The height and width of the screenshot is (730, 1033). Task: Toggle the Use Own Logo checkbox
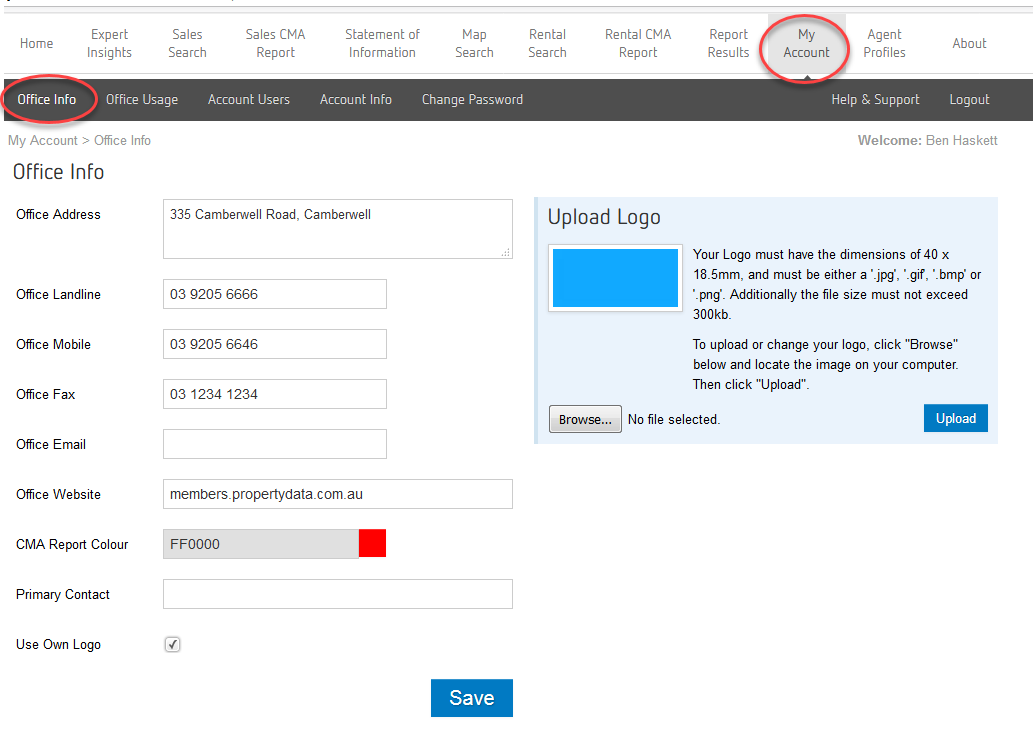pyautogui.click(x=172, y=645)
